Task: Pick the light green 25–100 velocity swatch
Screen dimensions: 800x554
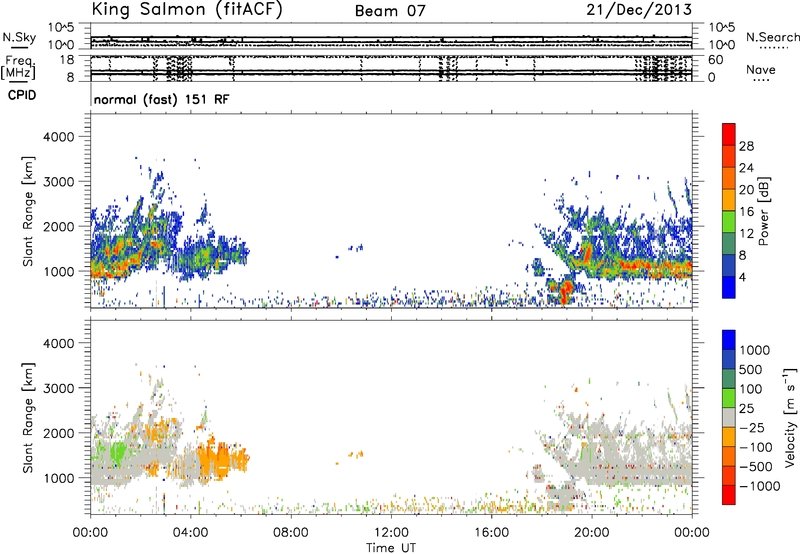Action: (x=729, y=398)
